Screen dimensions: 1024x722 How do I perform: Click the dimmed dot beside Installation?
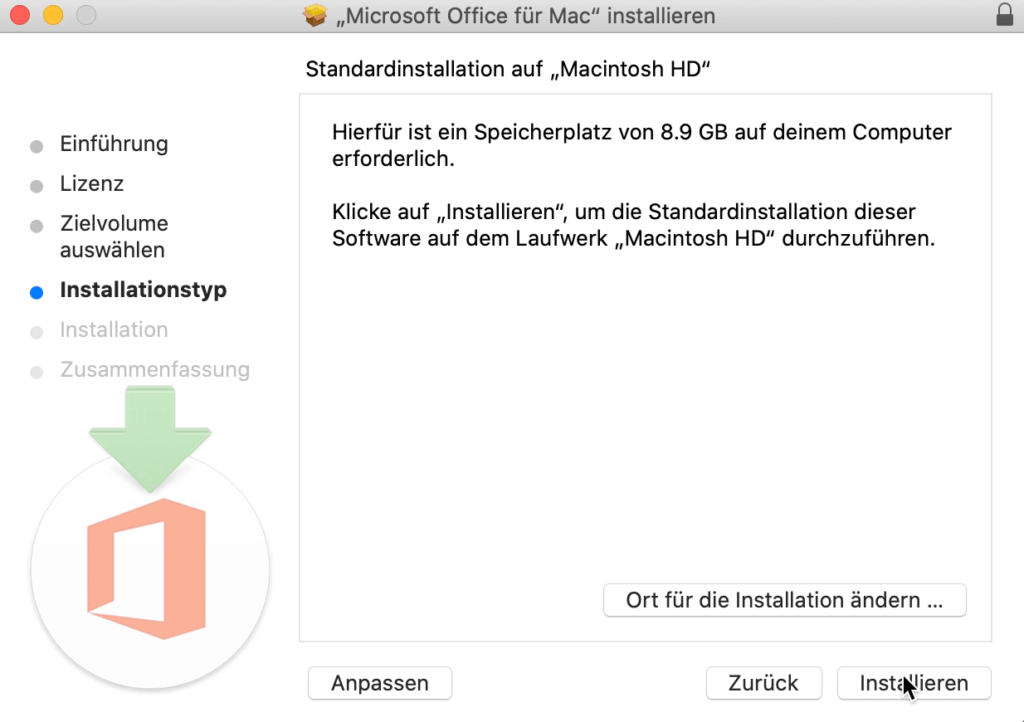[38, 330]
